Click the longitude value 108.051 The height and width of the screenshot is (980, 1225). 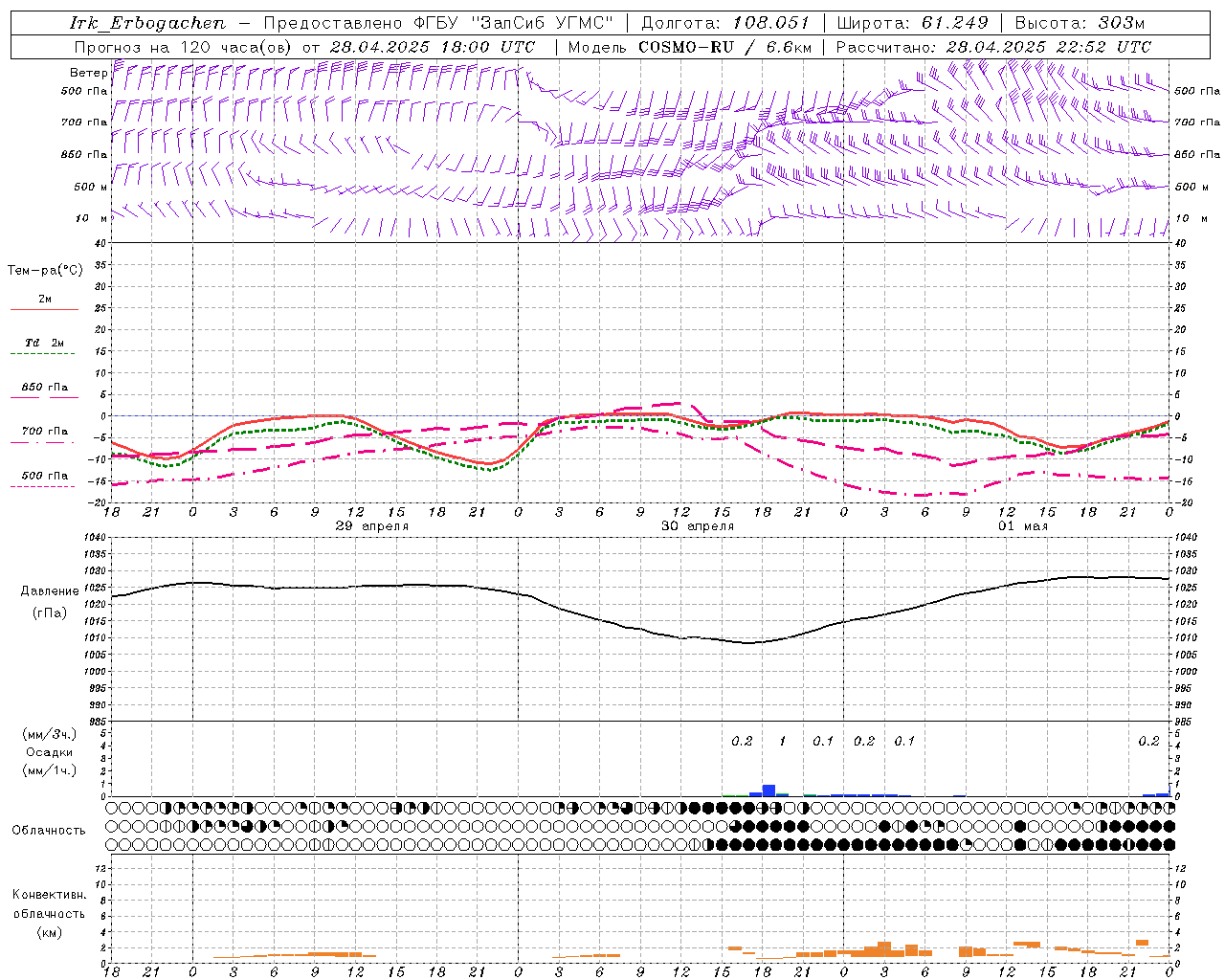[771, 23]
